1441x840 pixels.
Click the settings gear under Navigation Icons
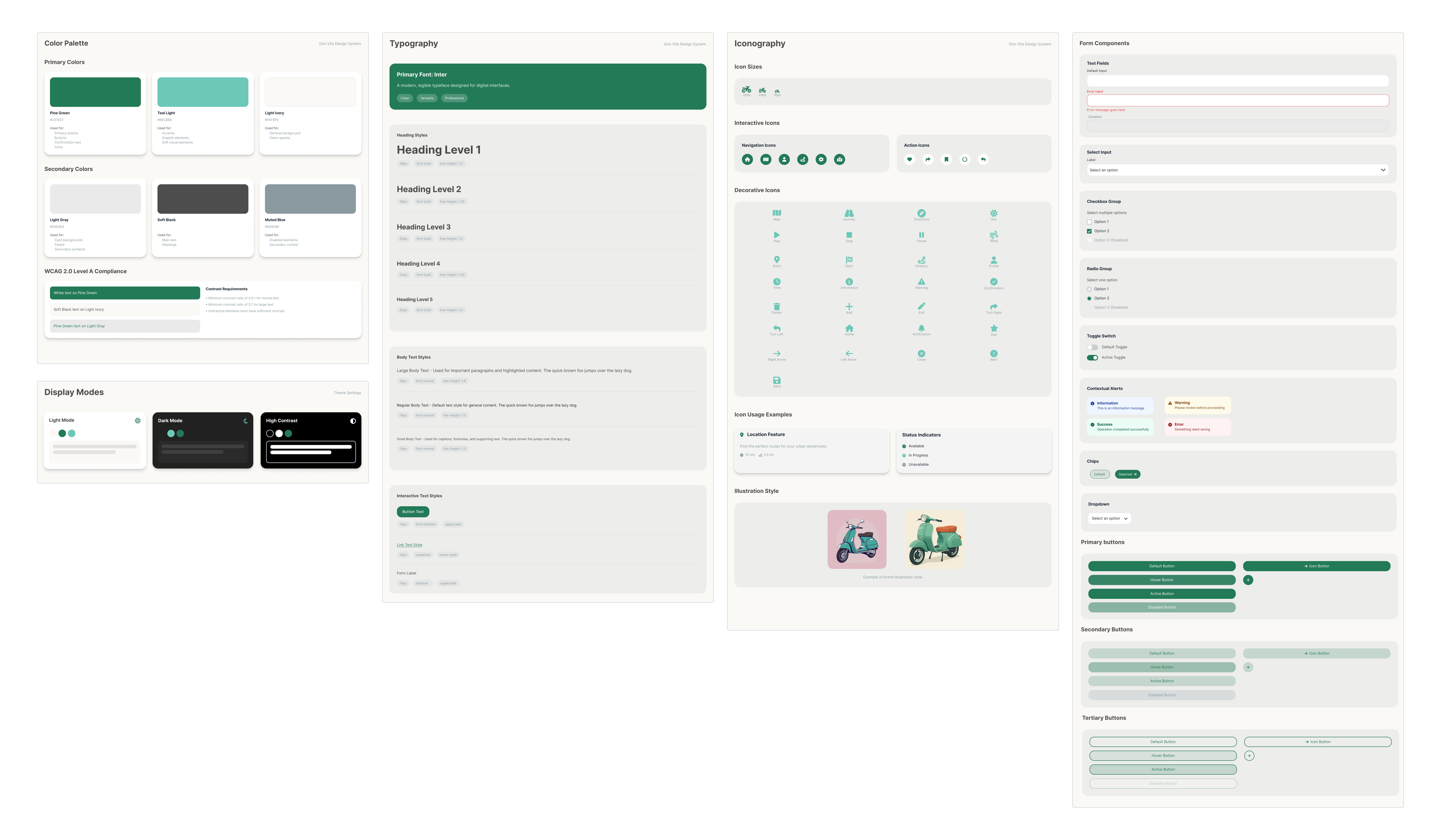coord(821,160)
